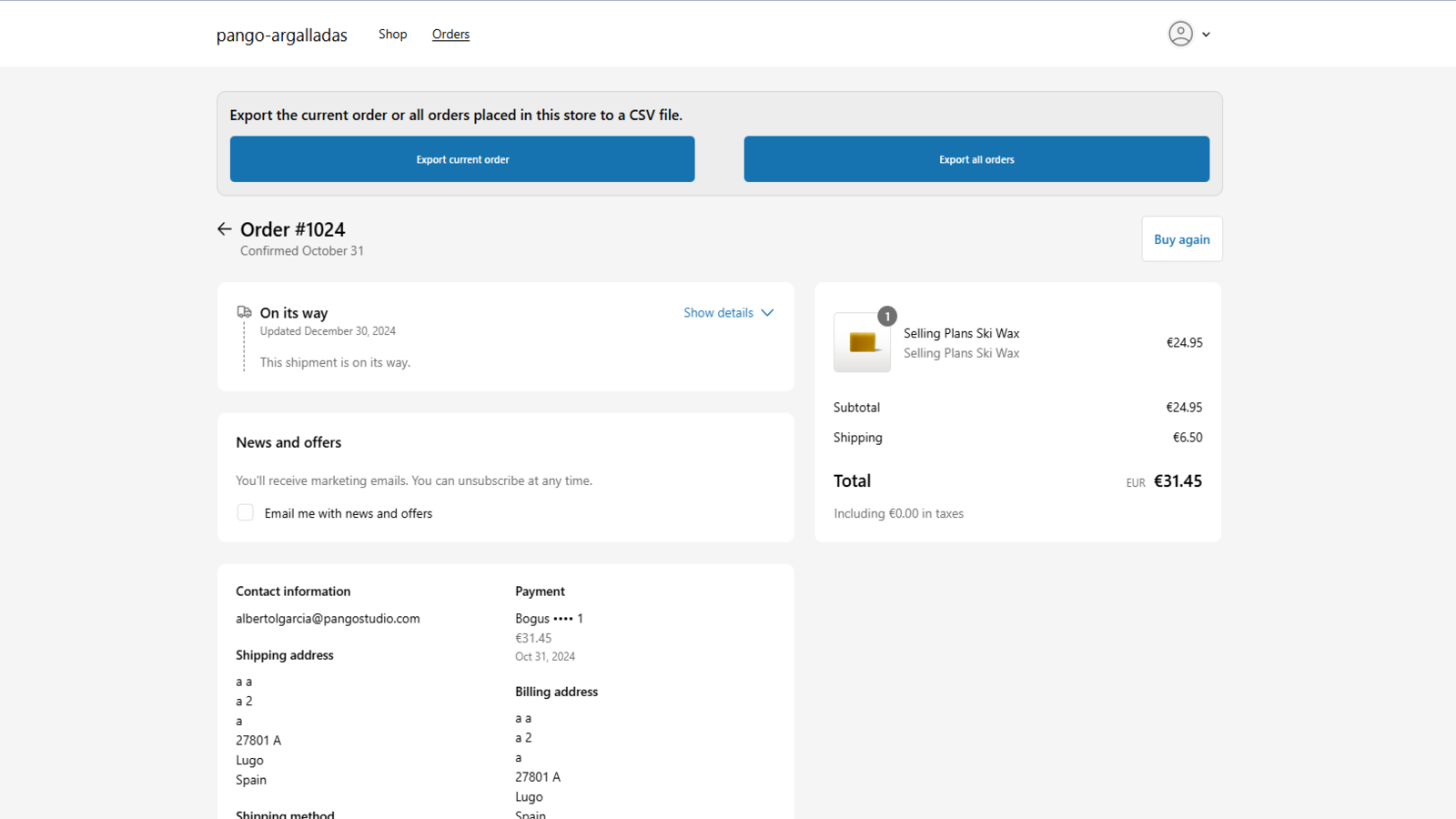Screen dimensions: 1456x819
Task: Open the pango-argalladas store logo
Action: click(280, 35)
